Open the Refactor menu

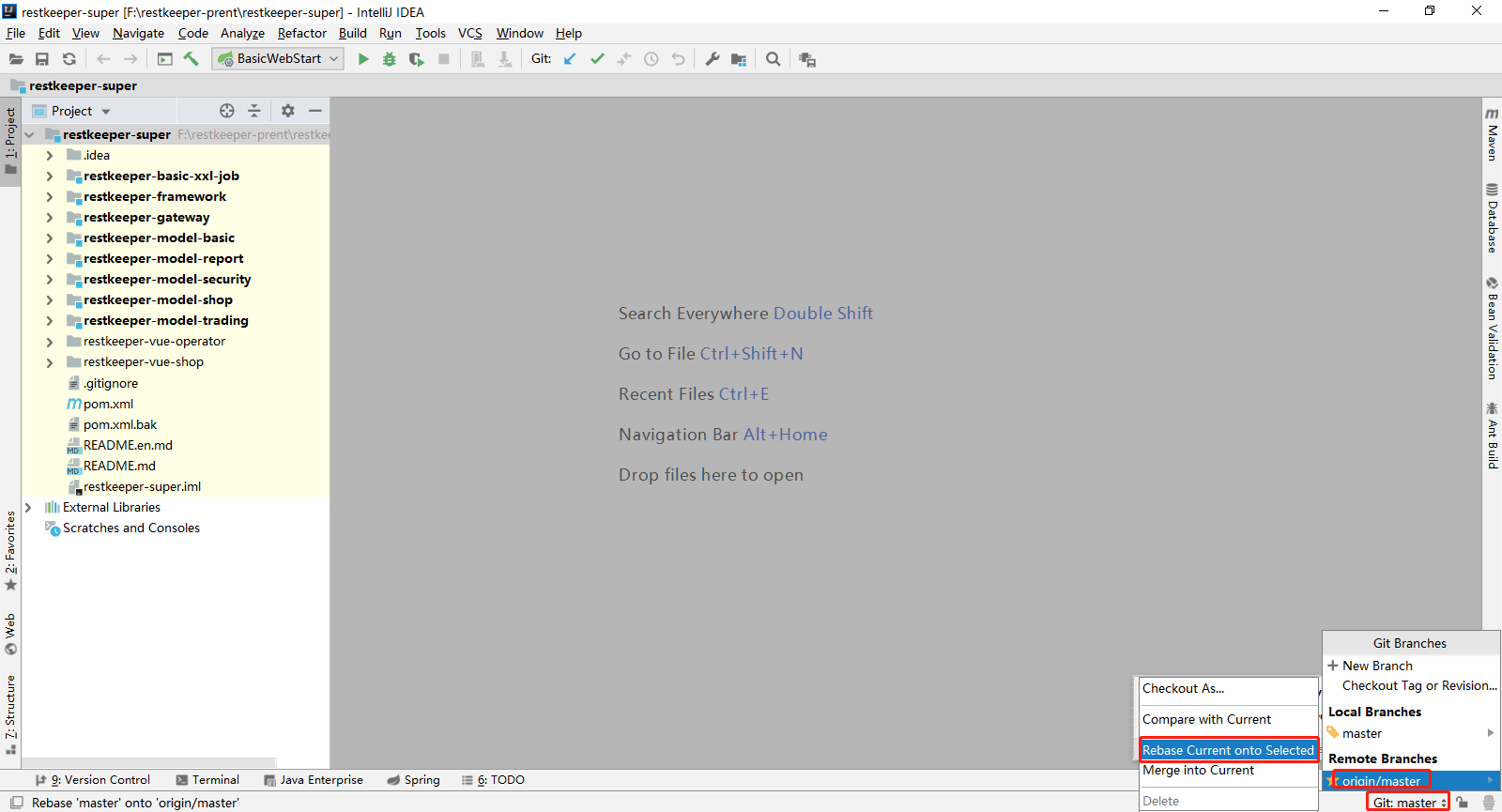point(302,33)
